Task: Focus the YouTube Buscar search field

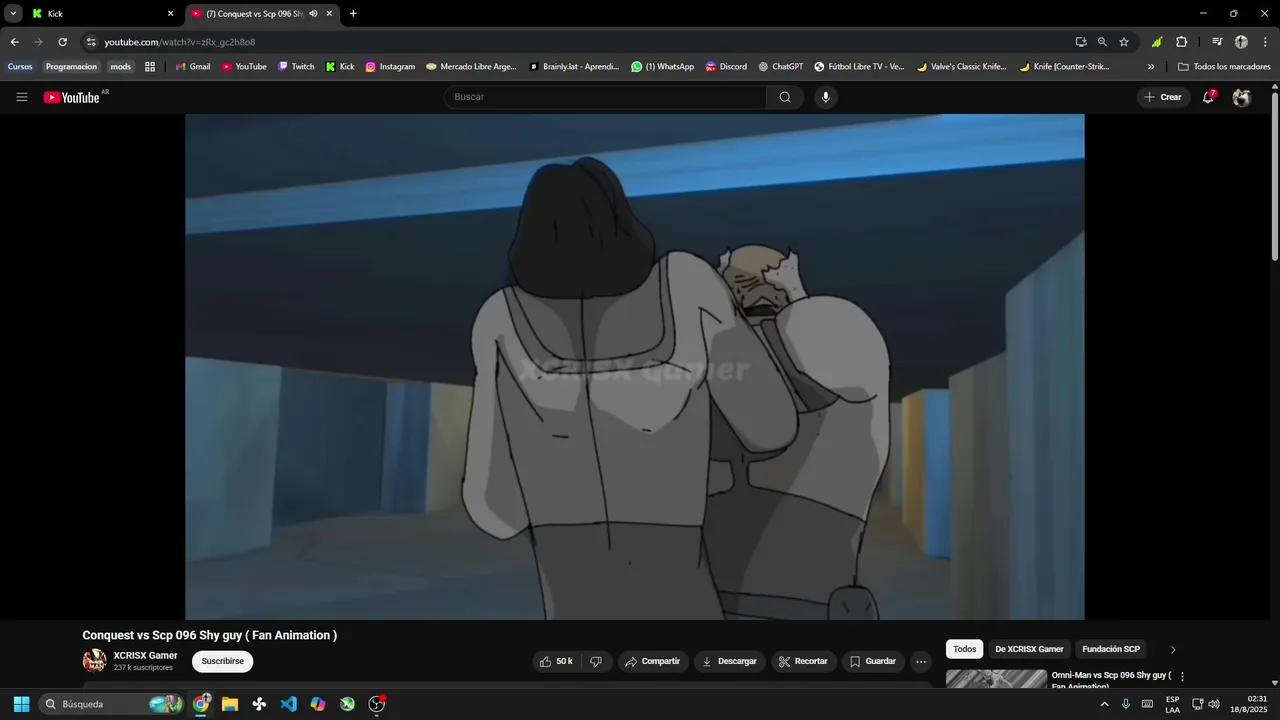Action: tap(605, 97)
